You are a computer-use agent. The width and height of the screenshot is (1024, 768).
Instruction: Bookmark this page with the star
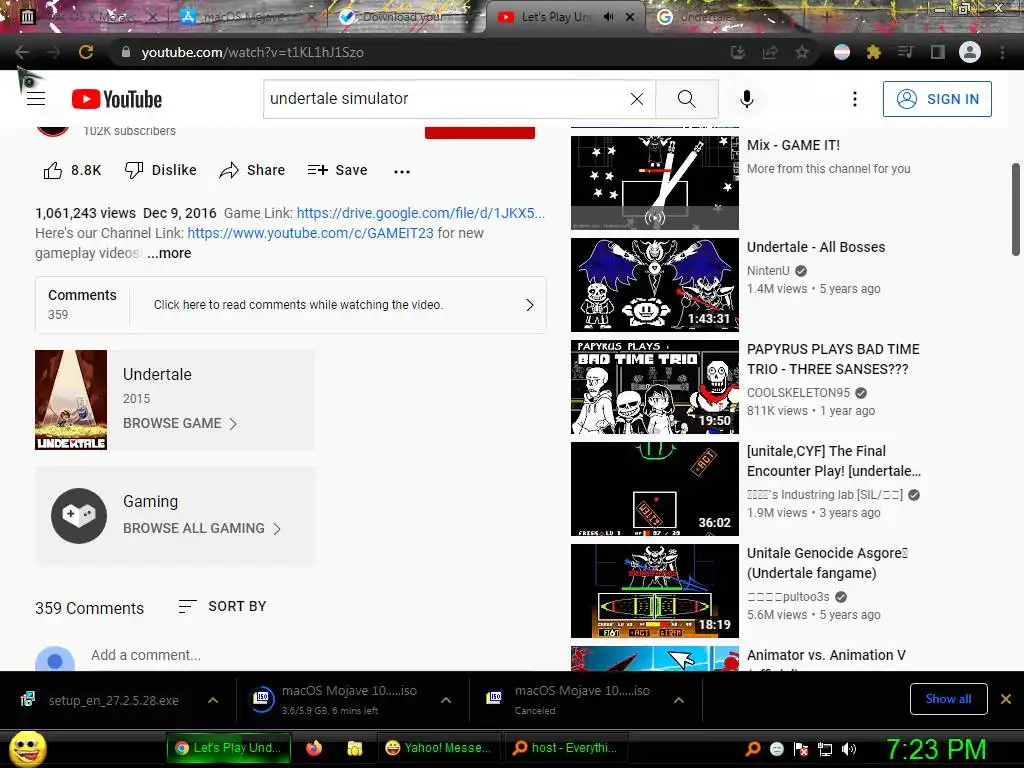[802, 52]
